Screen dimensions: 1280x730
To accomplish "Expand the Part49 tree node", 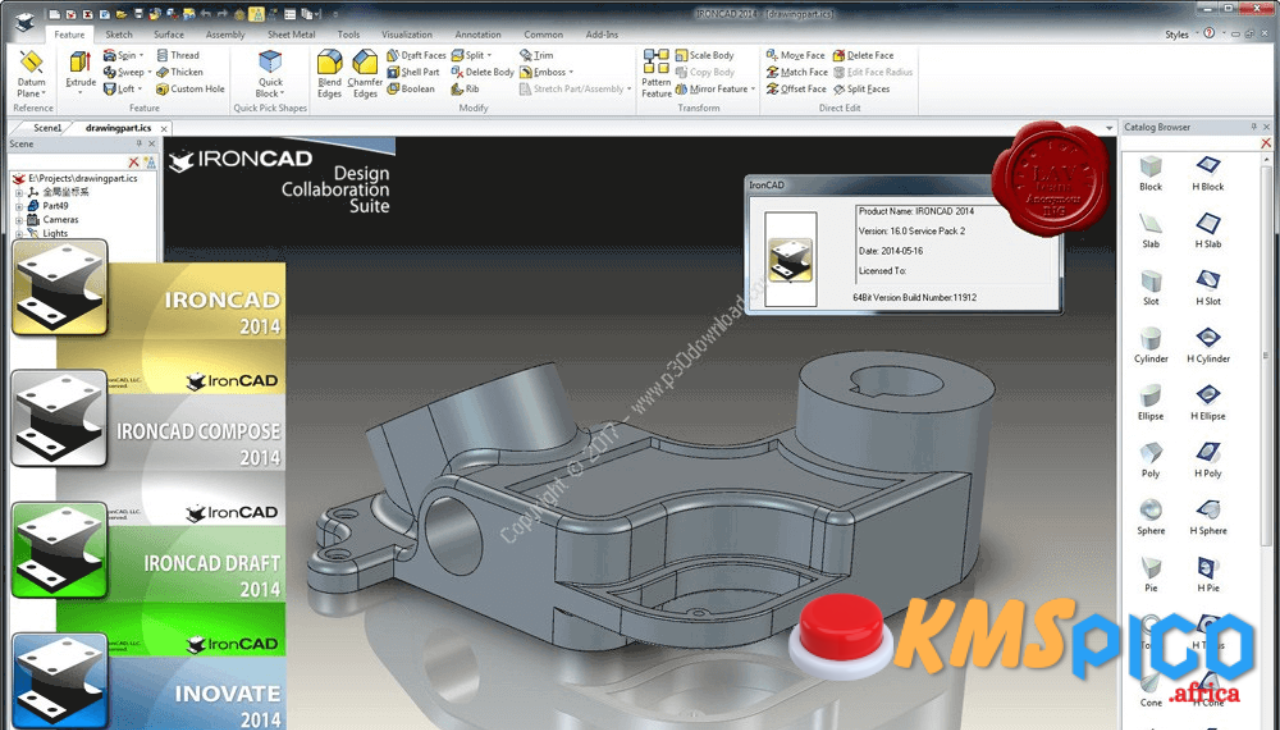I will coord(19,205).
